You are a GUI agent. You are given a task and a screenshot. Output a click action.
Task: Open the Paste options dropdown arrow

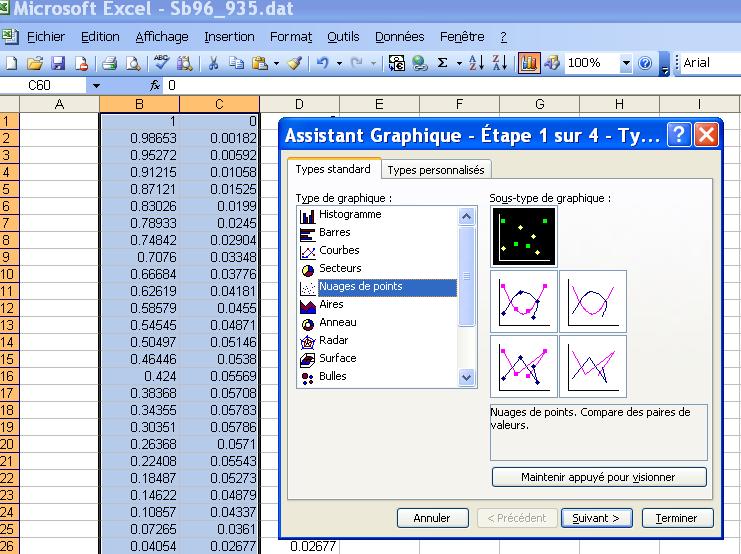(x=276, y=63)
